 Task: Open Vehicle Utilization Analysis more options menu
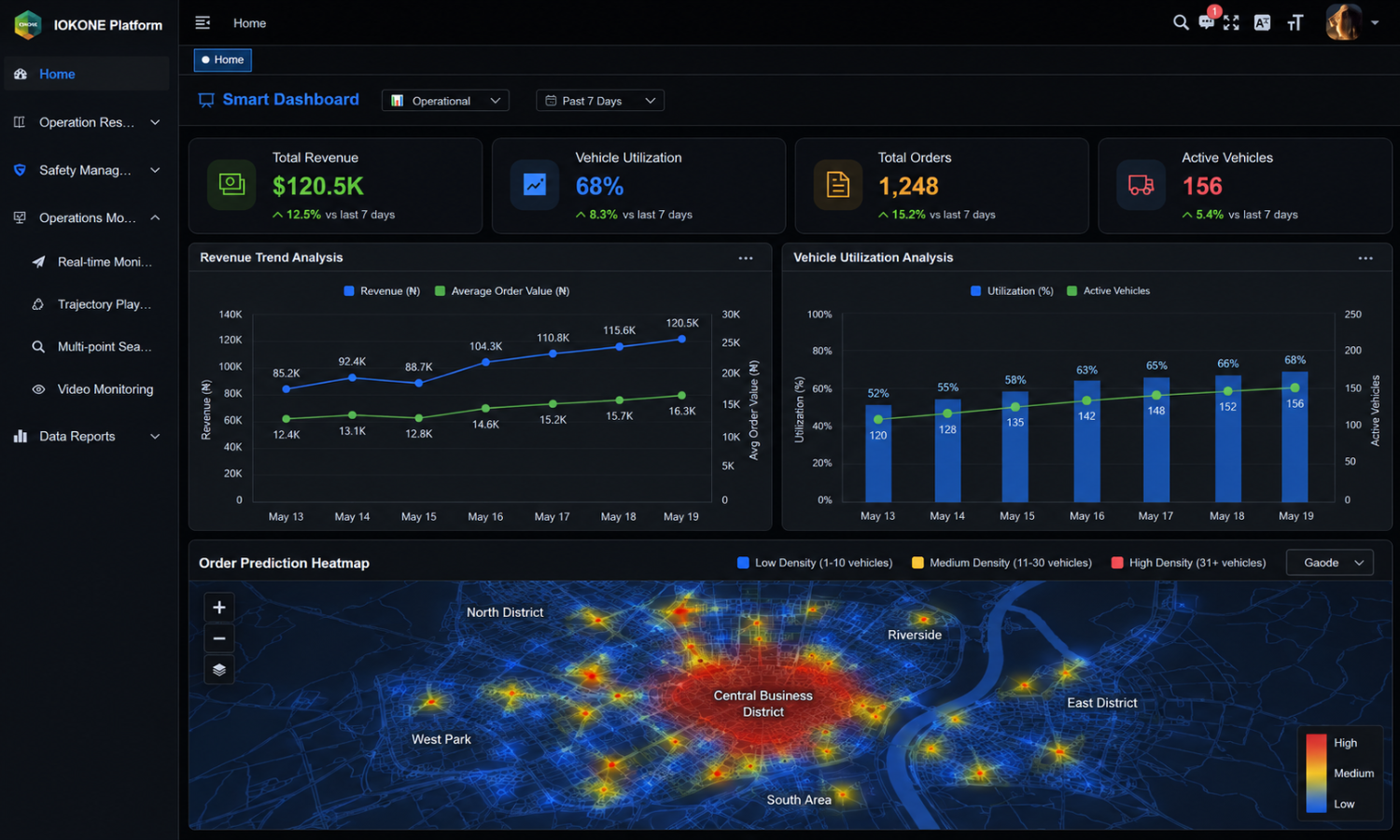(1365, 259)
